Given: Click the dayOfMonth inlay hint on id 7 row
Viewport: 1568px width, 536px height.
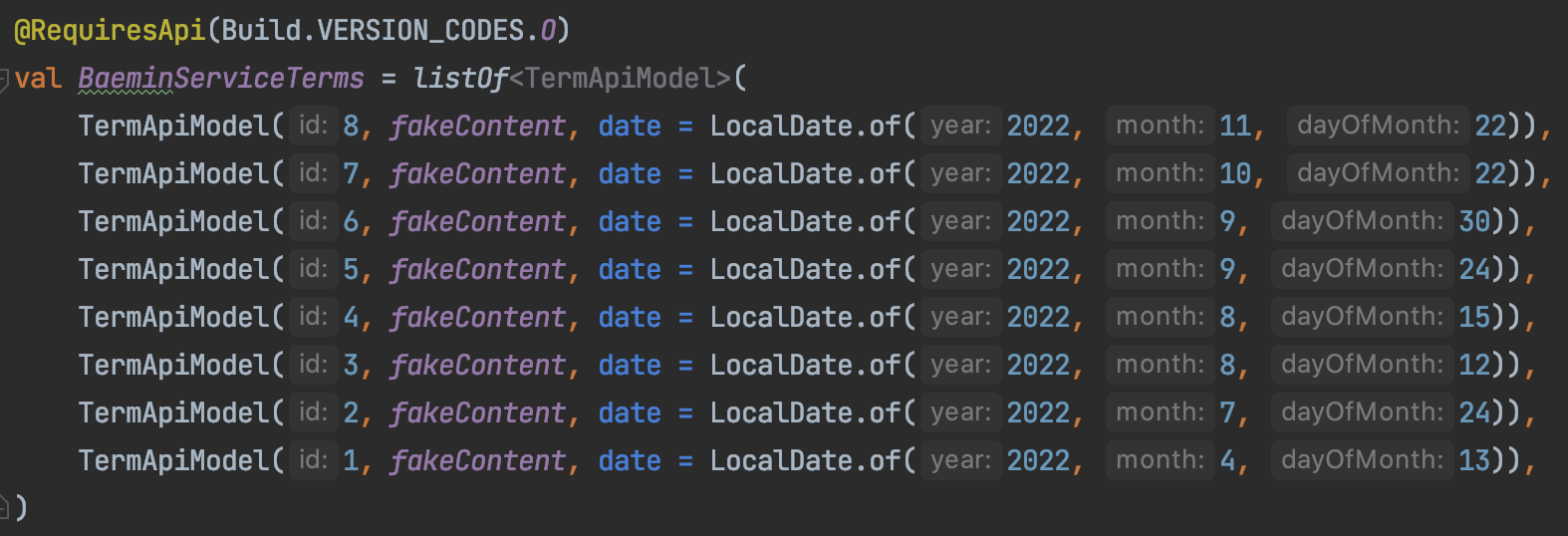Looking at the screenshot, I should click(x=1379, y=173).
